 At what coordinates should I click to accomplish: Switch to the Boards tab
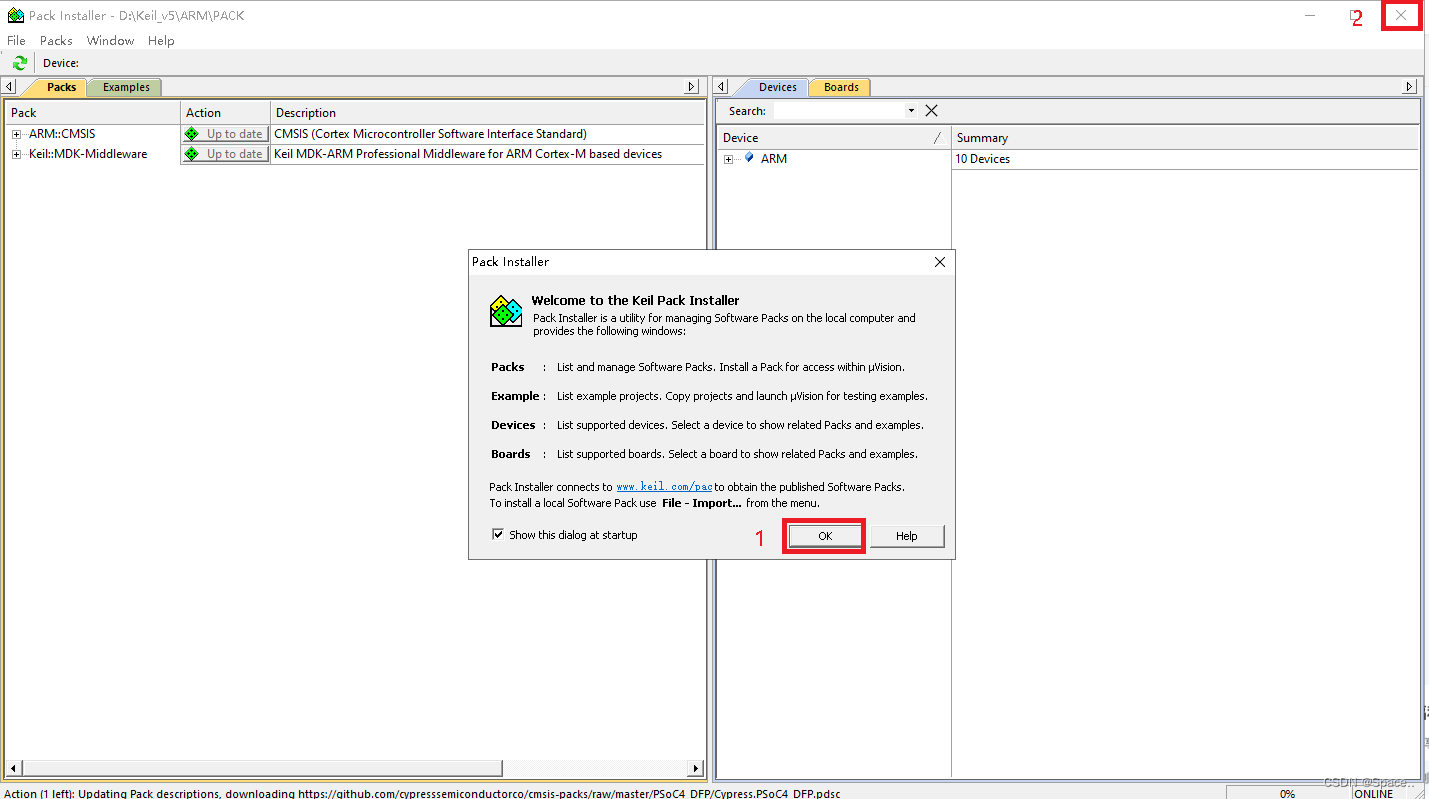point(841,87)
